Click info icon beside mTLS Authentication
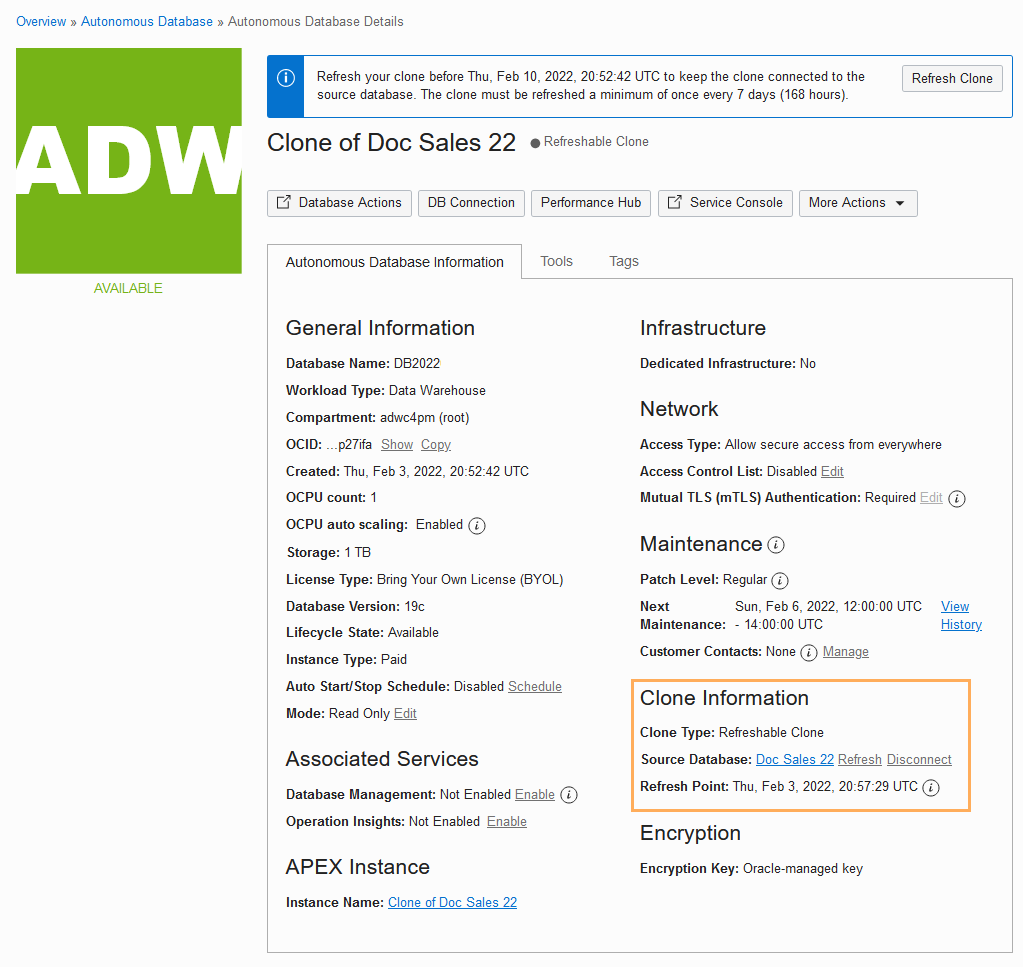 pyautogui.click(x=956, y=499)
